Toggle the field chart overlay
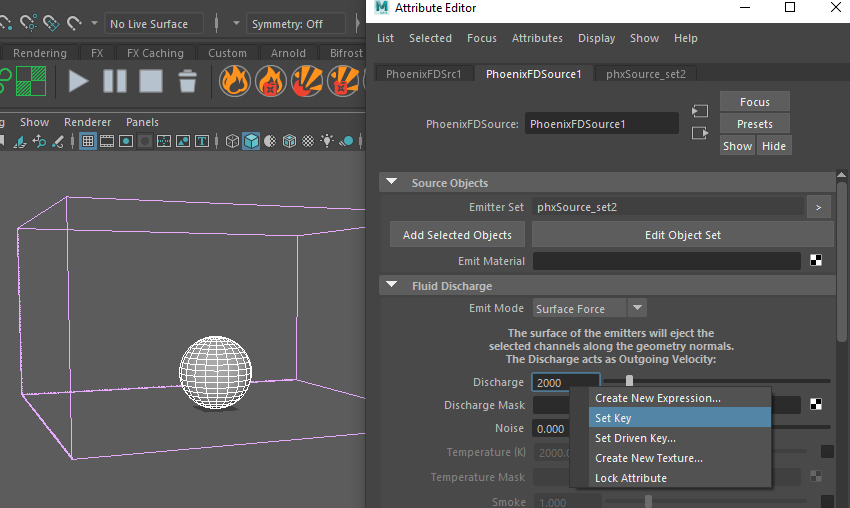This screenshot has height=508, width=850. [164, 142]
